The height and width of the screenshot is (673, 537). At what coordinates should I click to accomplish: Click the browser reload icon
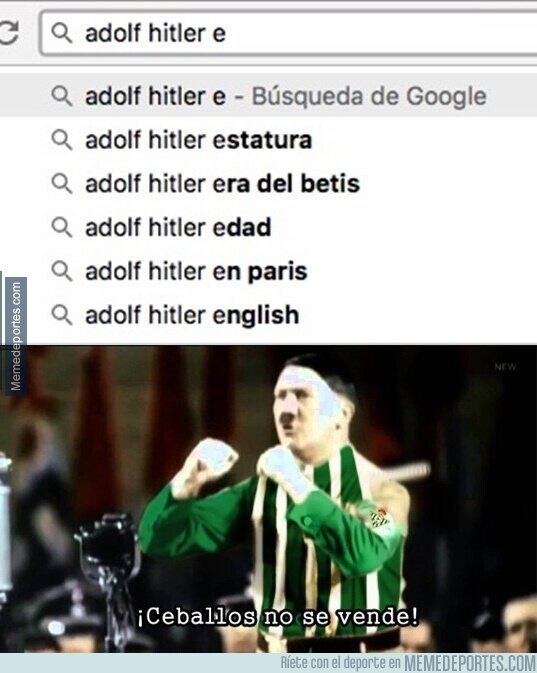(8, 33)
